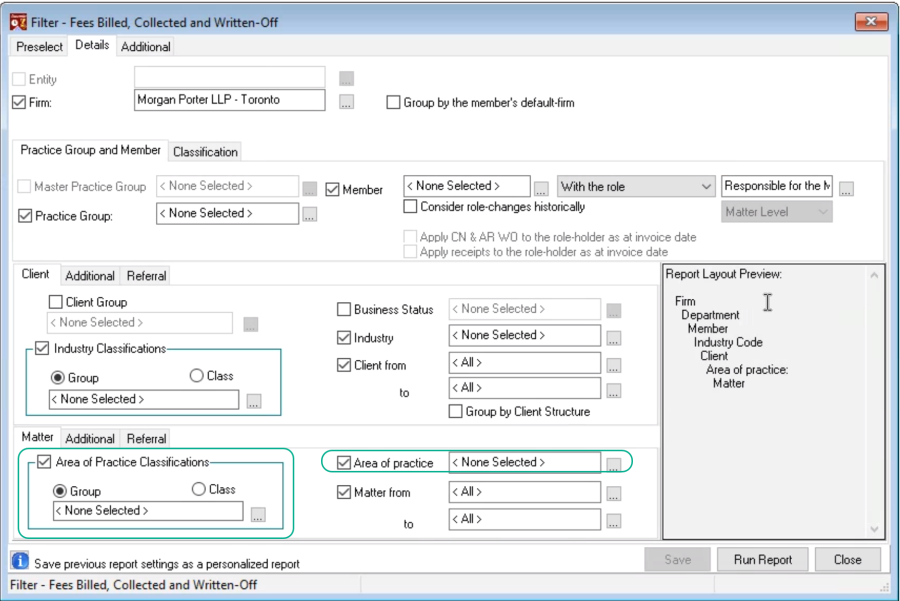Image resolution: width=900 pixels, height=601 pixels.
Task: Click the Run Report button
Action: point(762,560)
